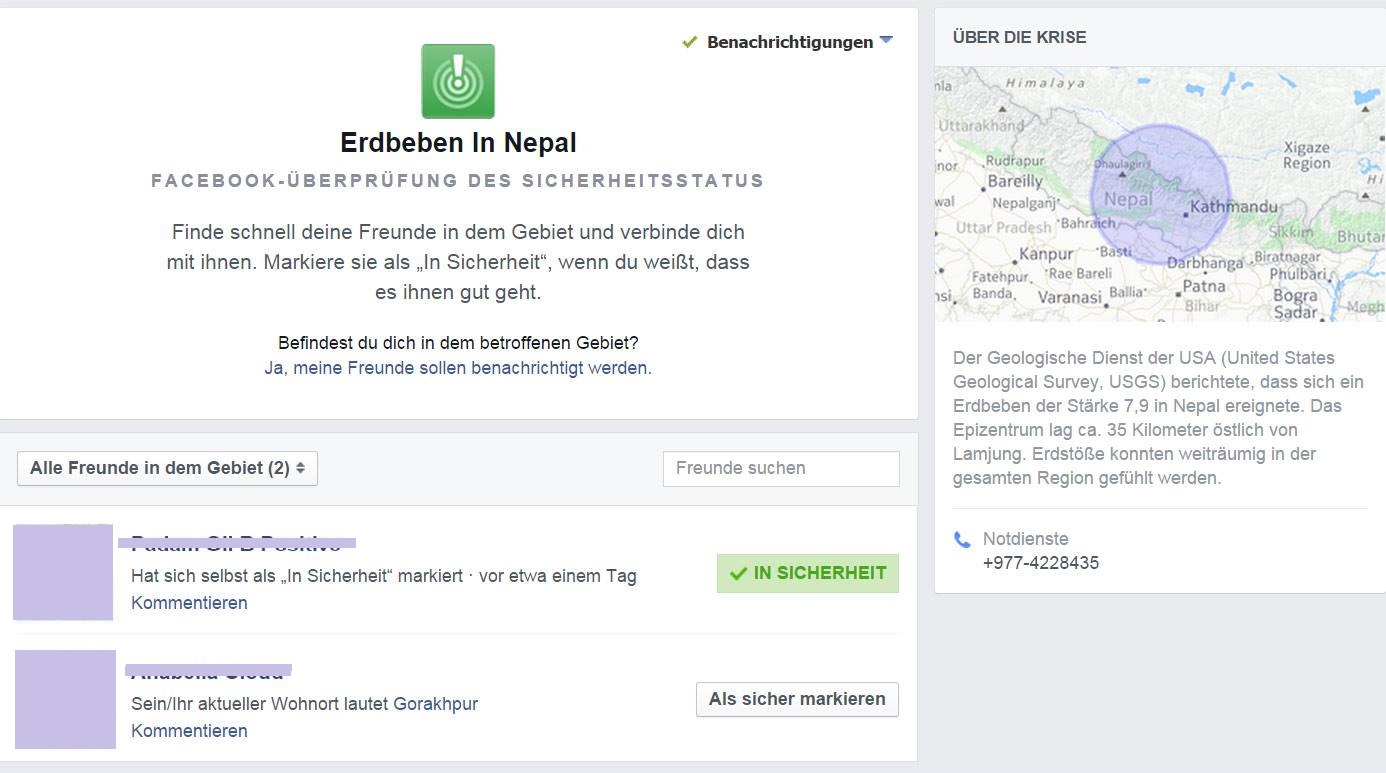
Task: Toggle the Benachrichtigungen notifications label
Action: 790,42
